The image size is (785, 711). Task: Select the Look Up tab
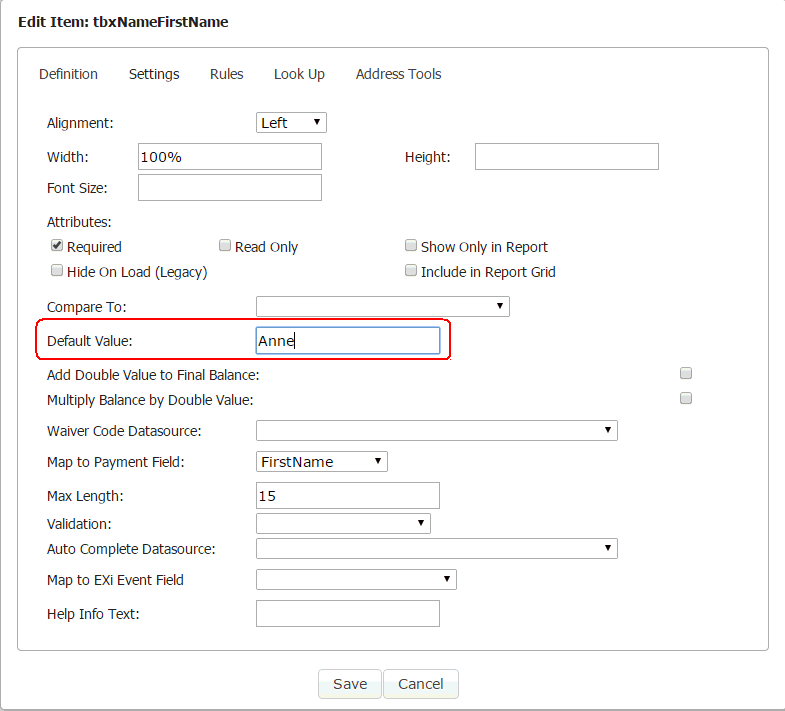pos(299,74)
